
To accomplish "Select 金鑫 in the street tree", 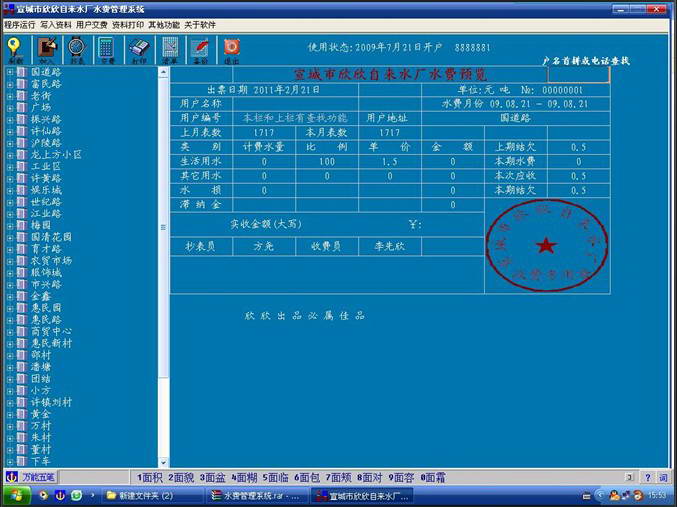I will [41, 296].
